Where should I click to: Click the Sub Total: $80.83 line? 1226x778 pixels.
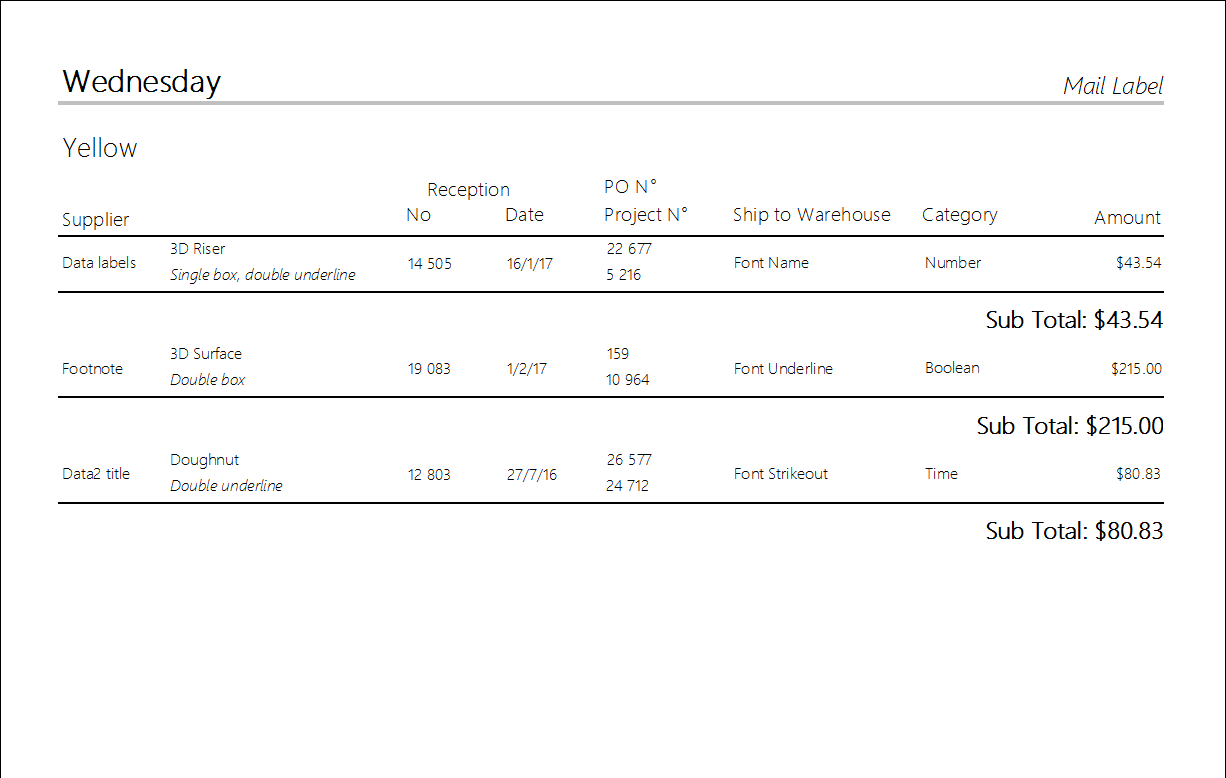coord(1073,531)
